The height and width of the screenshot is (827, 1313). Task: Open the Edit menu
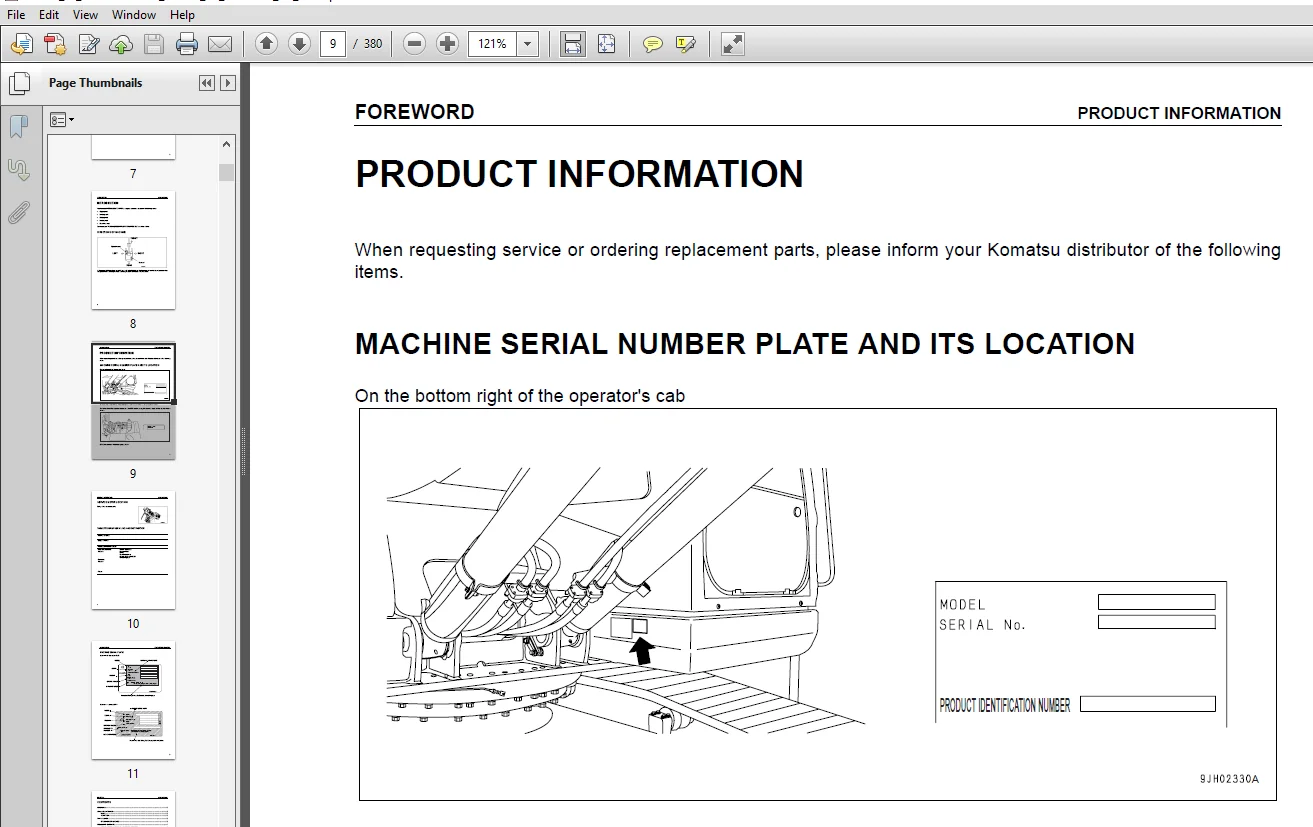coord(49,15)
